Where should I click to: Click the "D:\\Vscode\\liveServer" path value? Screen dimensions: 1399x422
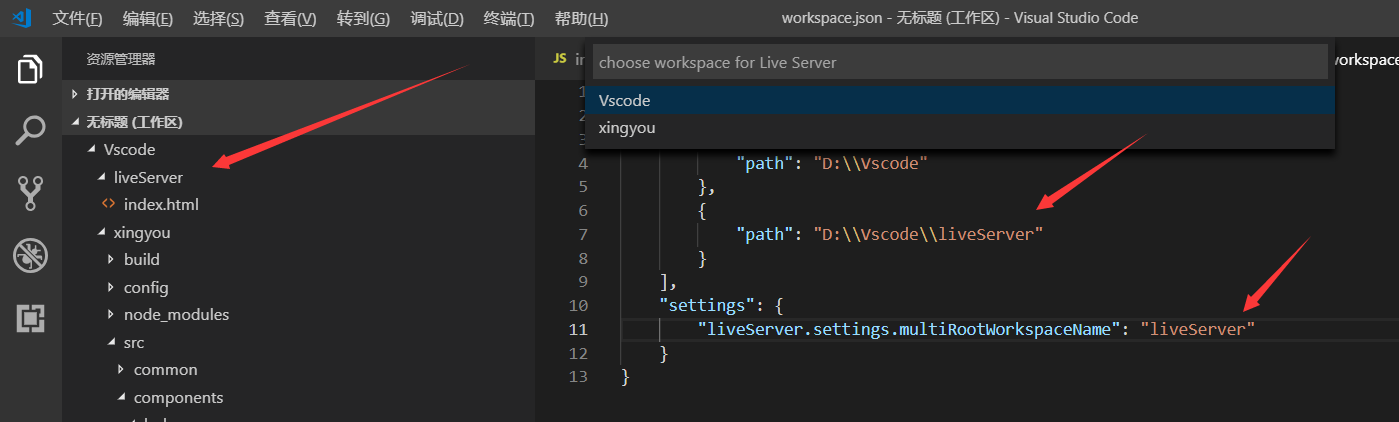[x=929, y=233]
